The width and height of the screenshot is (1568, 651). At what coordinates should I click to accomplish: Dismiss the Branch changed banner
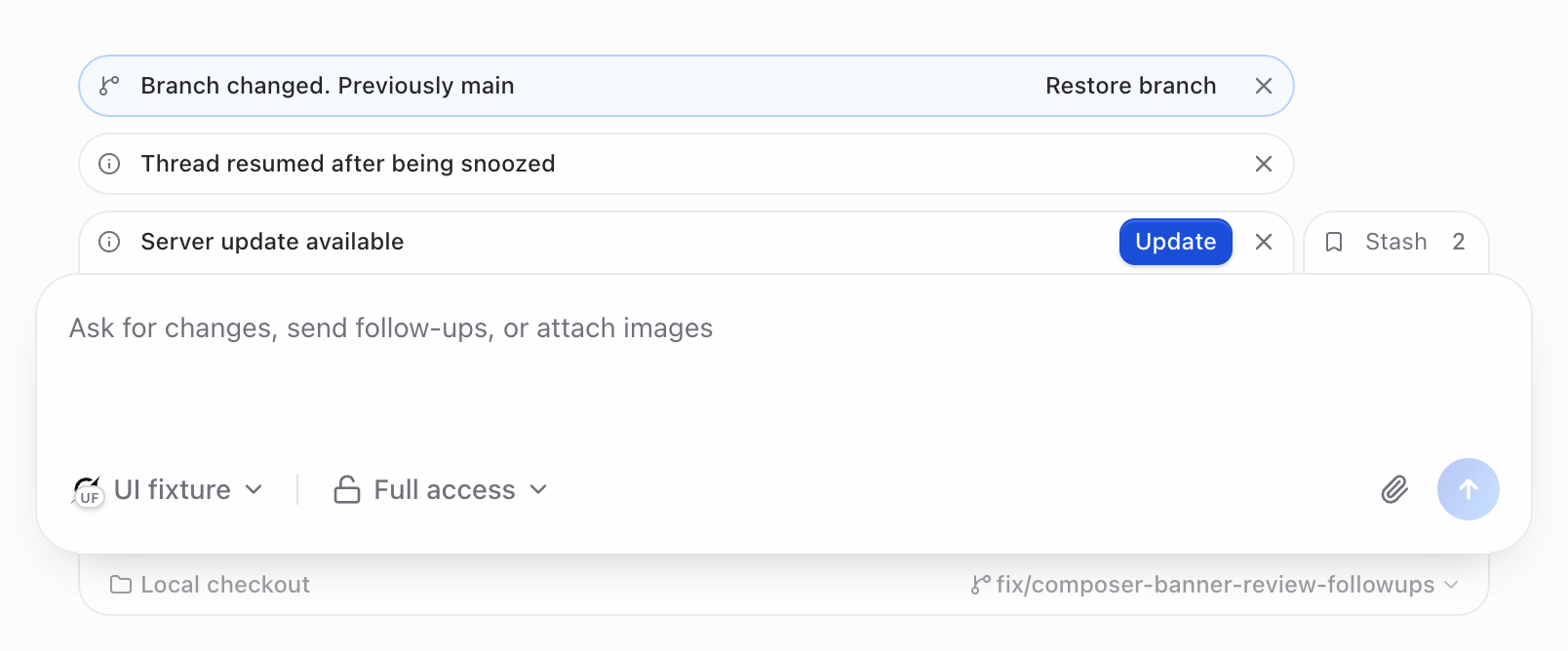pyautogui.click(x=1264, y=86)
